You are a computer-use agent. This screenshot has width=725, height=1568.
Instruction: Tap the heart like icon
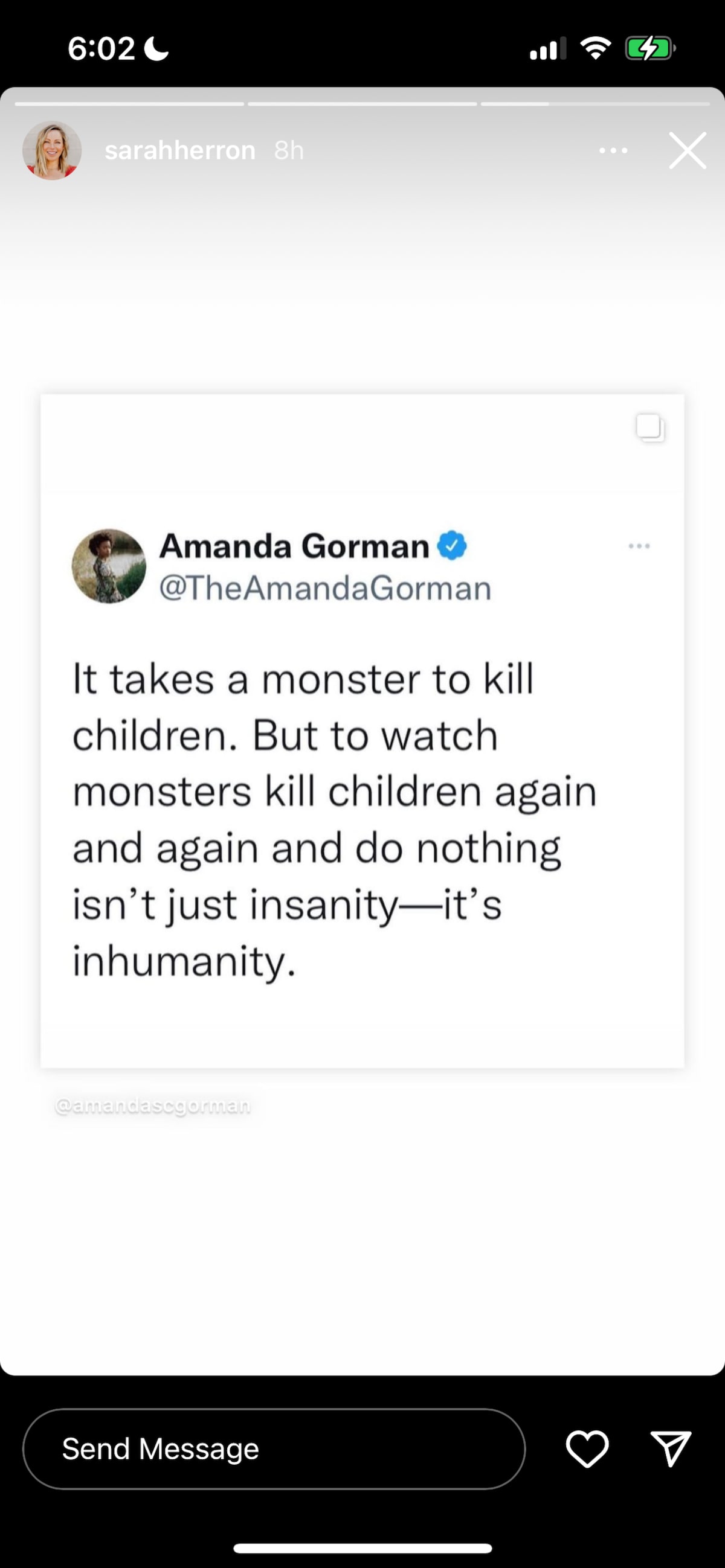pos(587,1448)
